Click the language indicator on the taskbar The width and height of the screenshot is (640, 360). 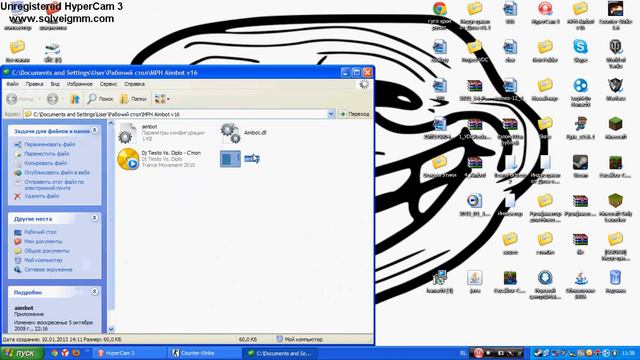tap(463, 353)
